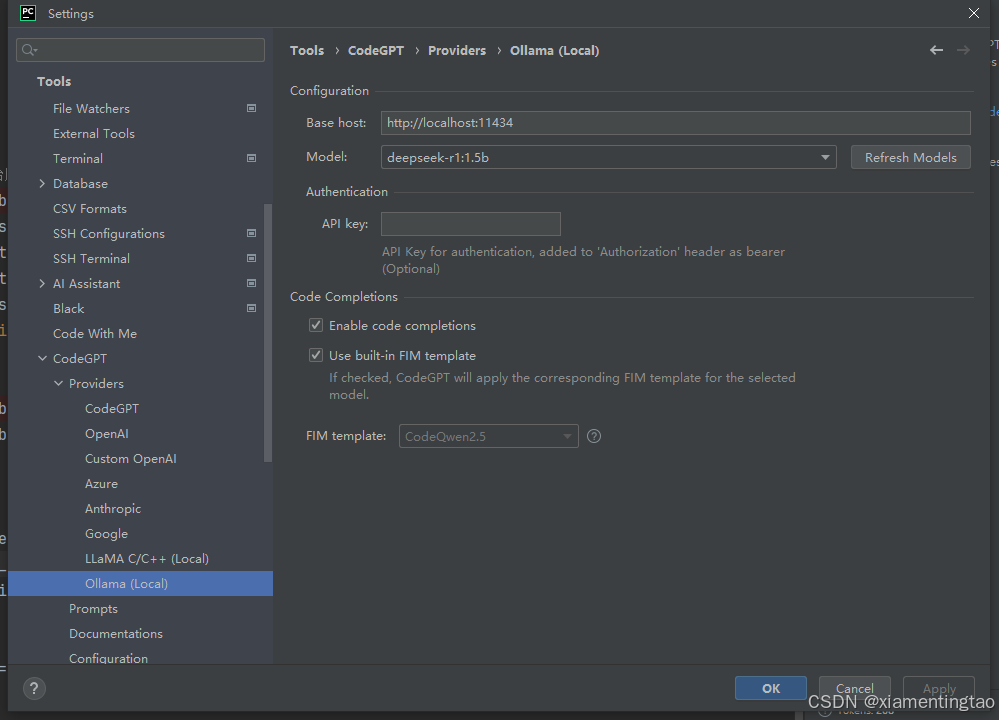Open Documentations under CodeGPT
The width and height of the screenshot is (999, 720).
coord(115,633)
